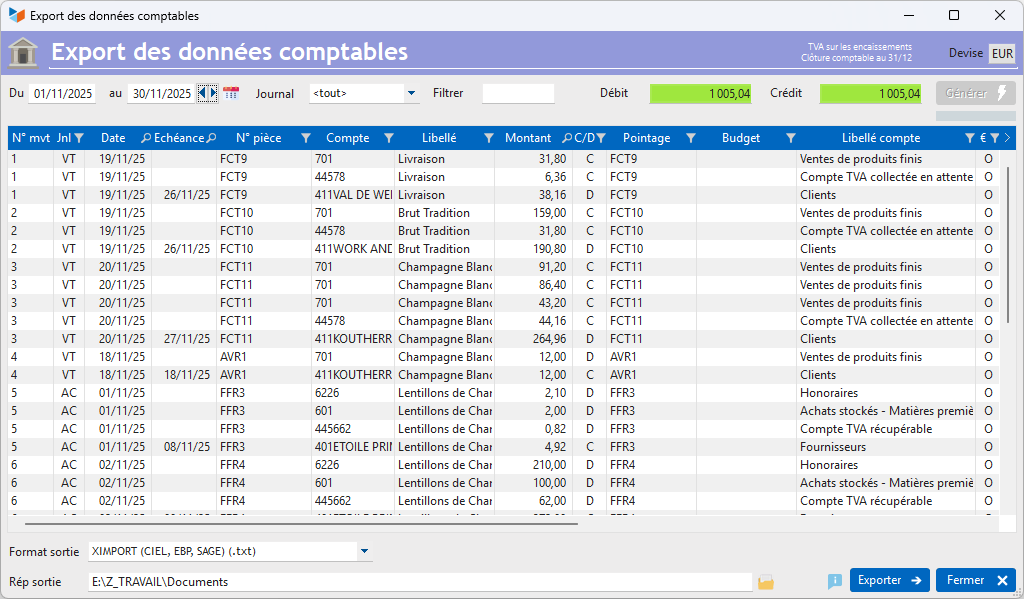Browse output folder with folder icon

coord(766,581)
